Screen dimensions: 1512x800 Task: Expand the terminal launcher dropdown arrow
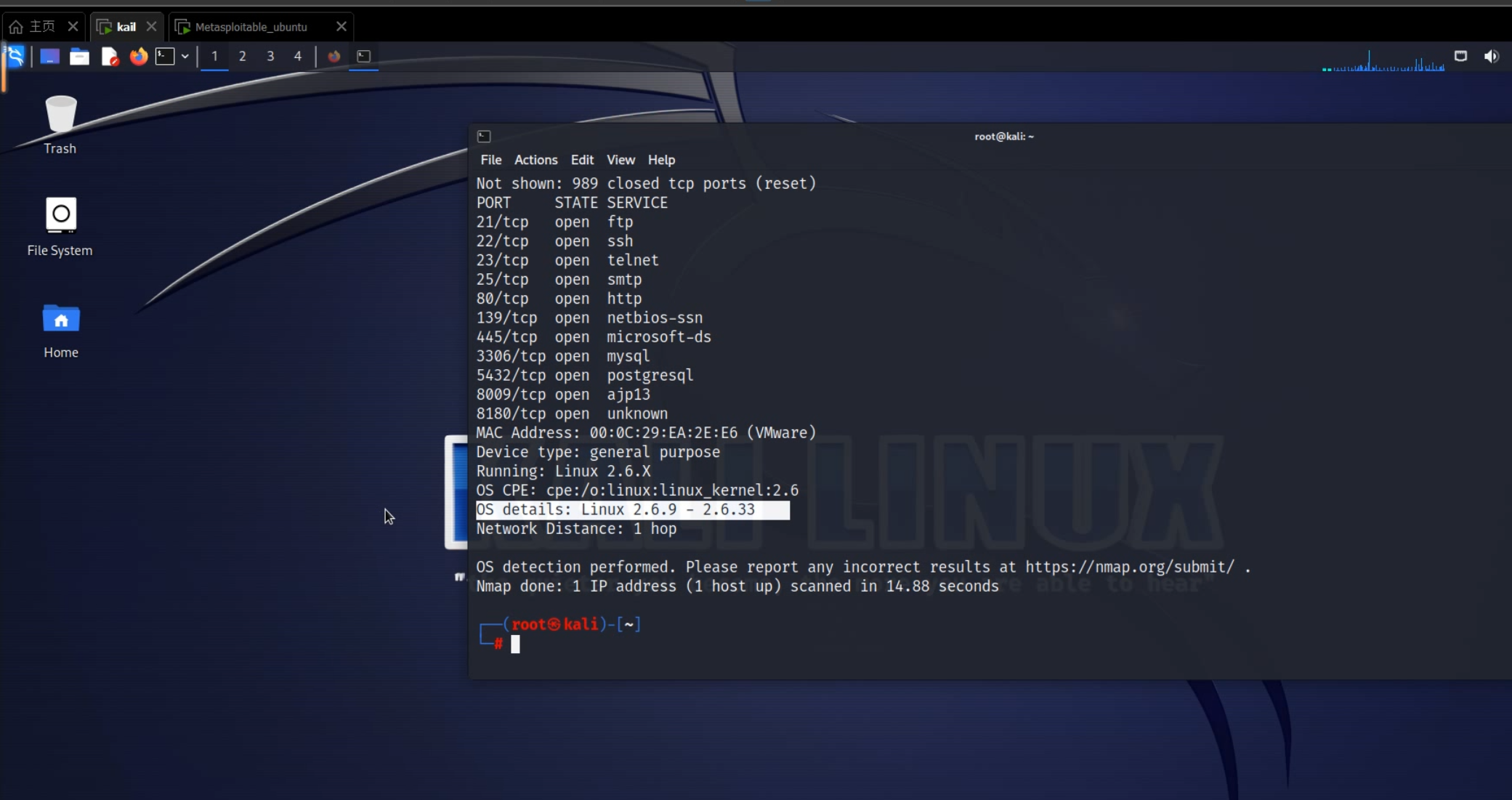tap(185, 57)
